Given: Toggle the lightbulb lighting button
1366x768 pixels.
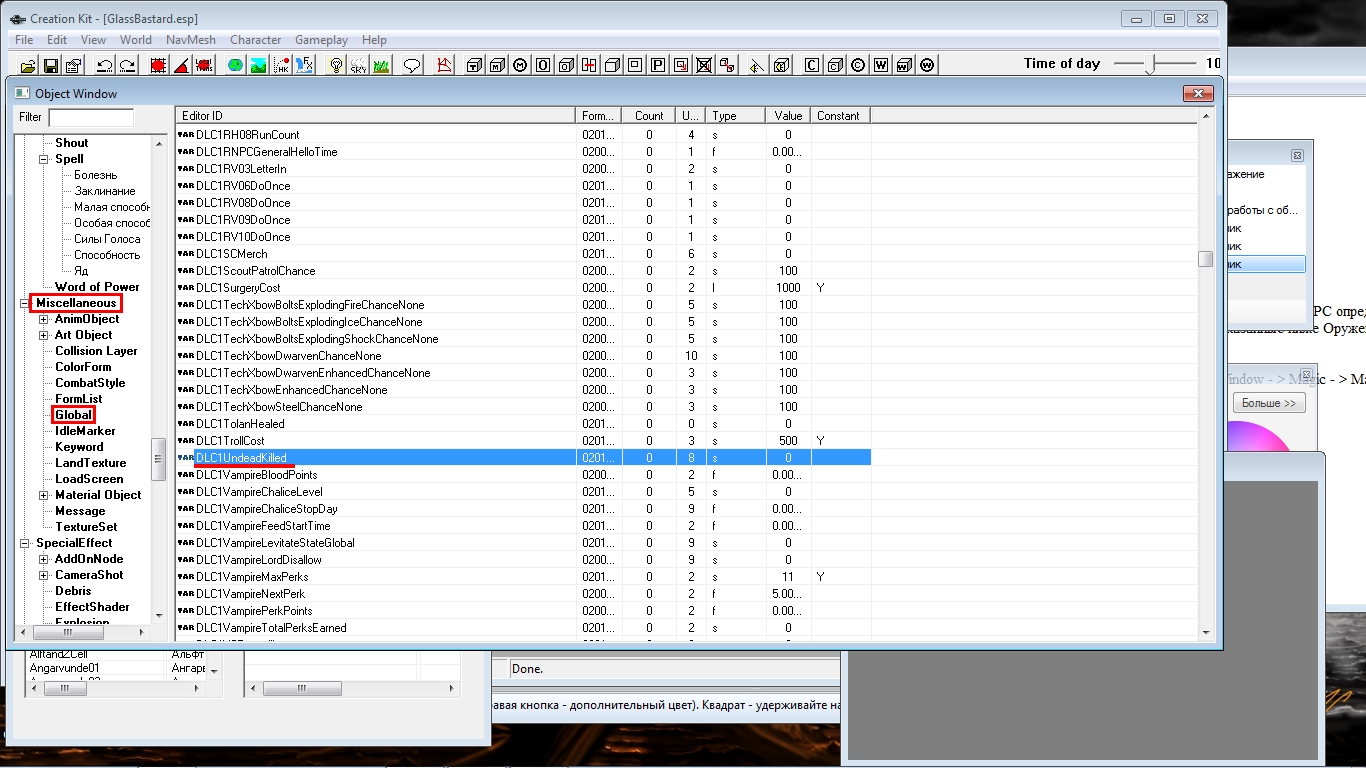Looking at the screenshot, I should point(336,66).
